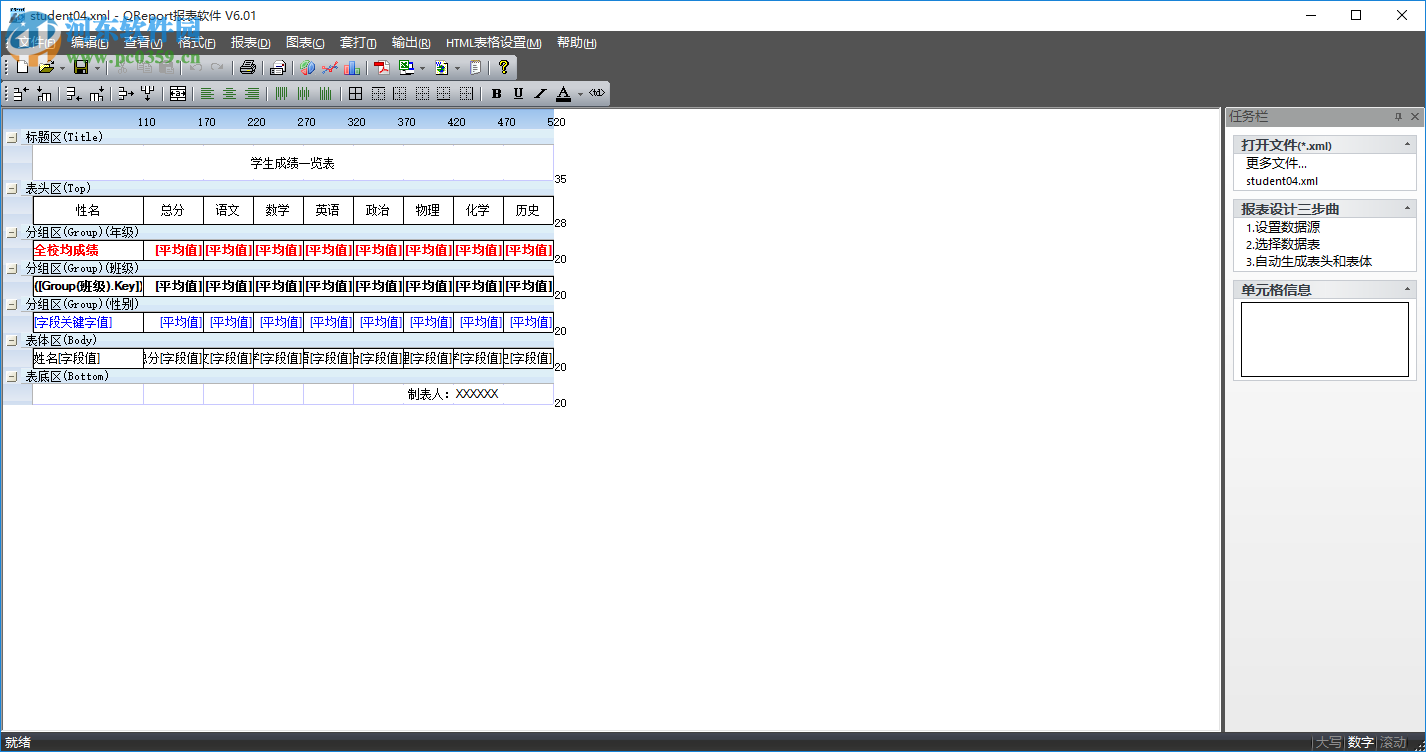Align cell text left
The height and width of the screenshot is (752, 1426).
click(x=207, y=94)
